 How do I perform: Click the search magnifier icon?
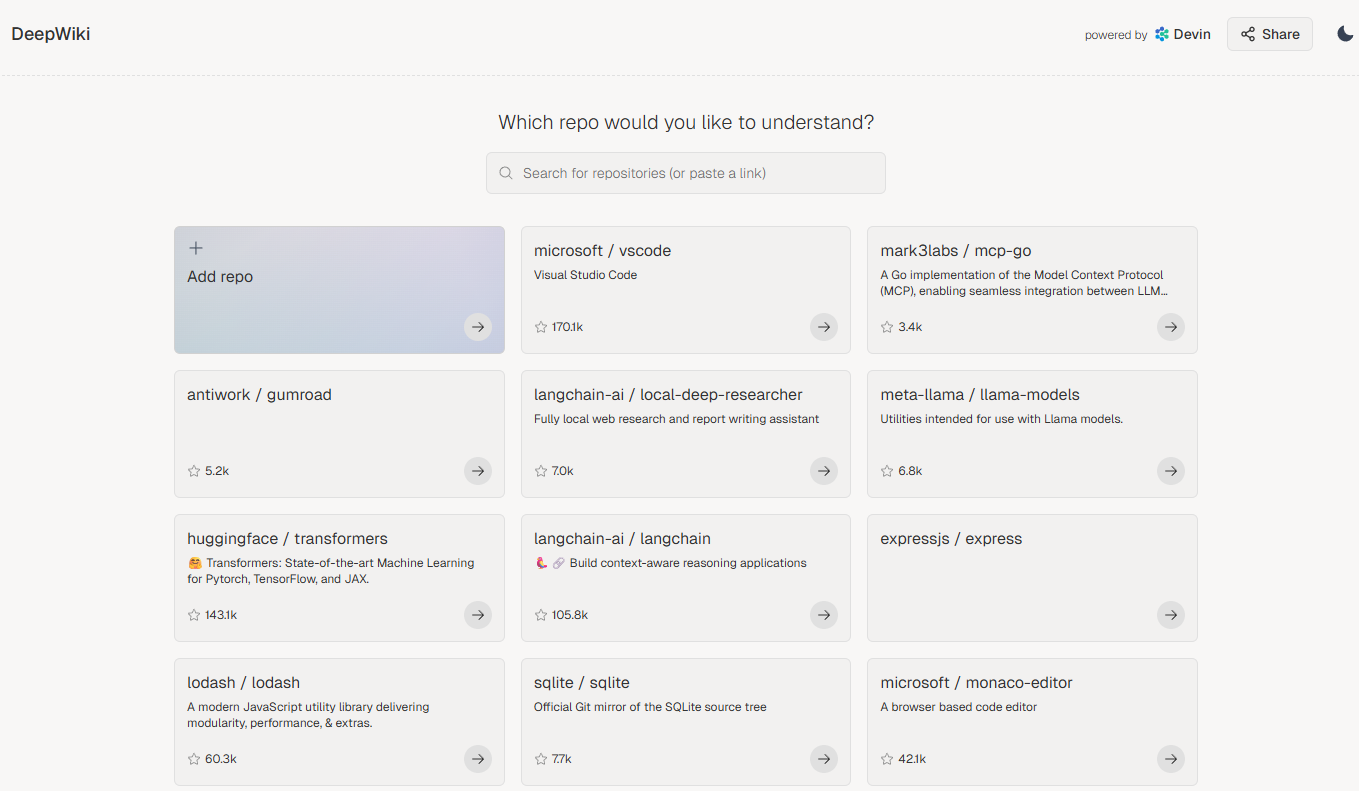(x=506, y=173)
